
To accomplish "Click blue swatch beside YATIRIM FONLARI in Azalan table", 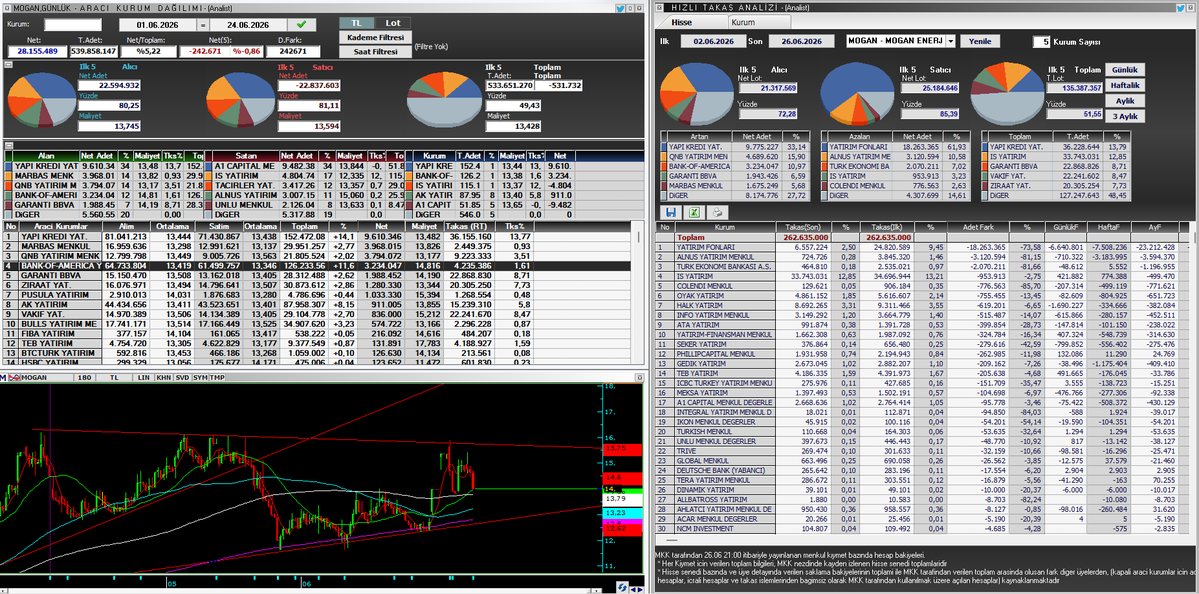I will pos(825,146).
